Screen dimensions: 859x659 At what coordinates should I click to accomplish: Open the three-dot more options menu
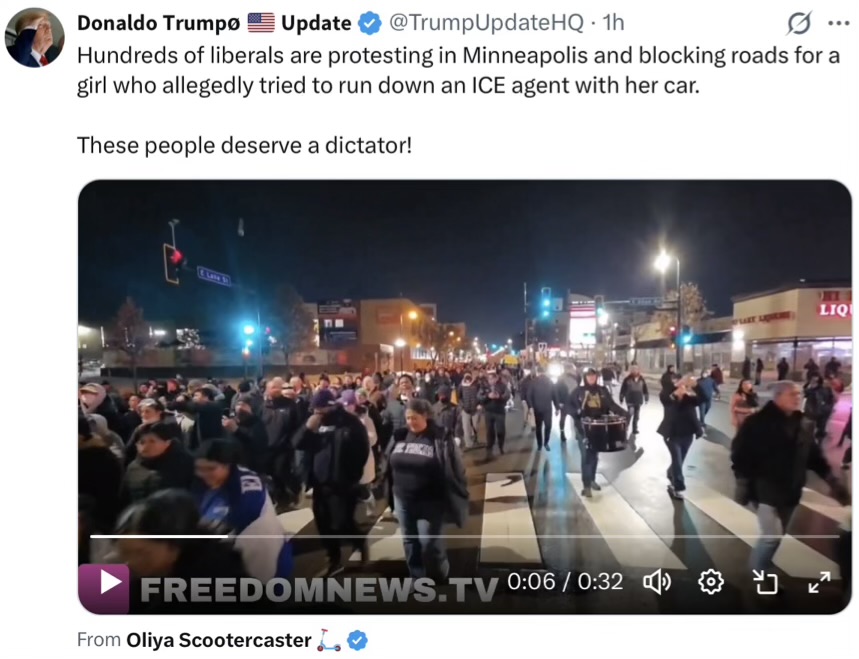click(x=839, y=23)
